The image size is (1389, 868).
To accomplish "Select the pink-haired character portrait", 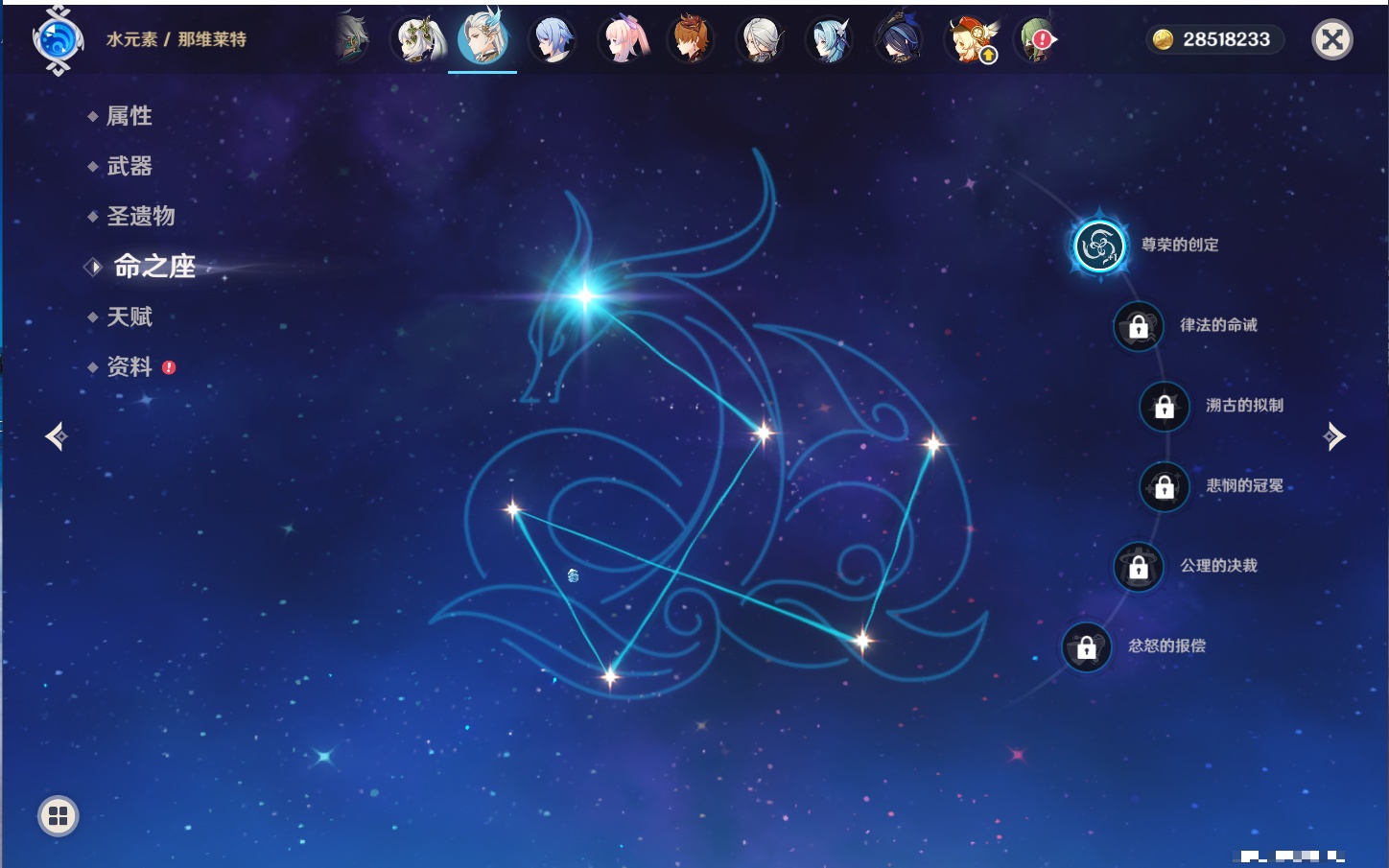I will 624,39.
